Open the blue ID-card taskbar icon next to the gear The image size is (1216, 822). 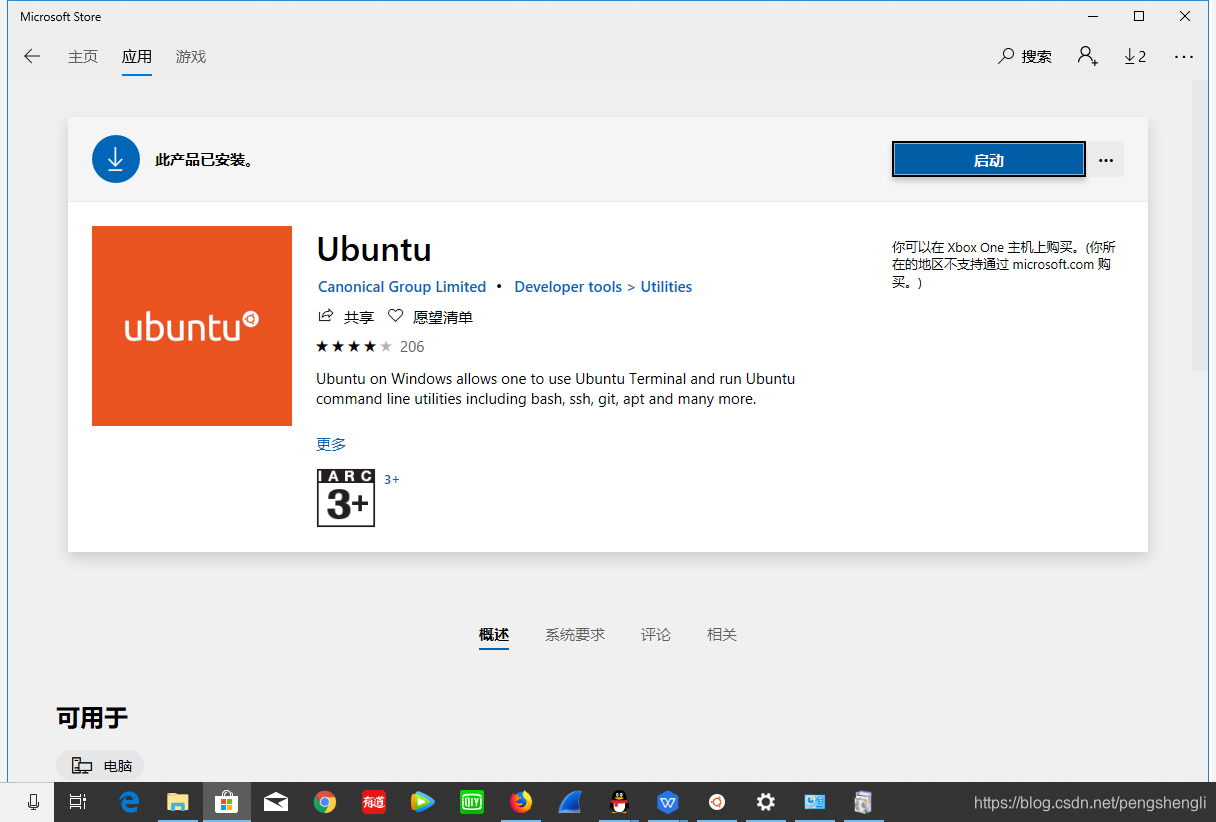[x=815, y=802]
